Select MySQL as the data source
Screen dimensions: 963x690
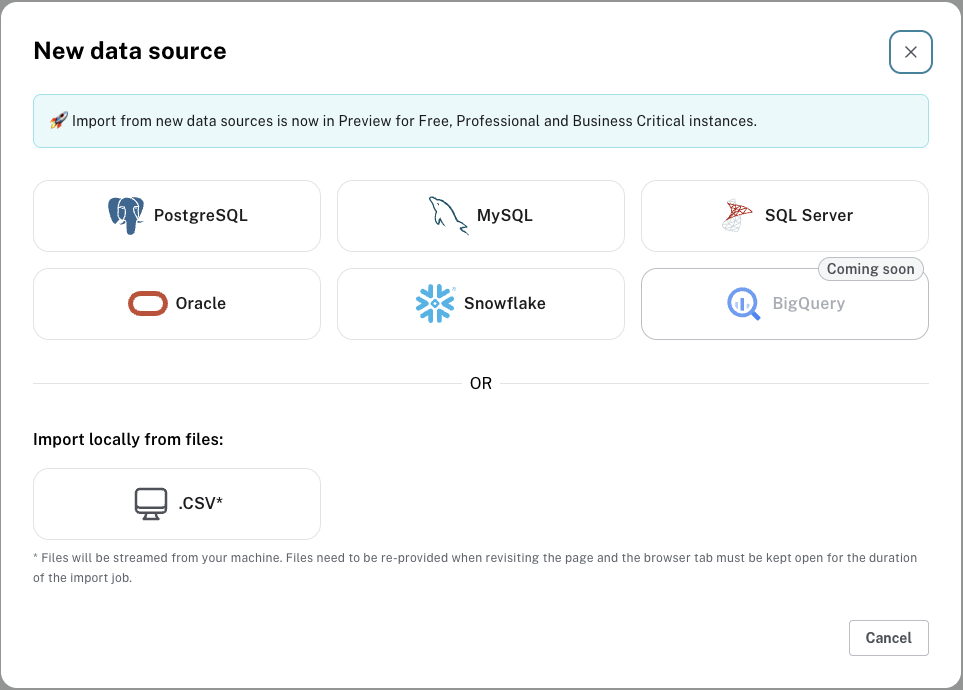point(481,216)
